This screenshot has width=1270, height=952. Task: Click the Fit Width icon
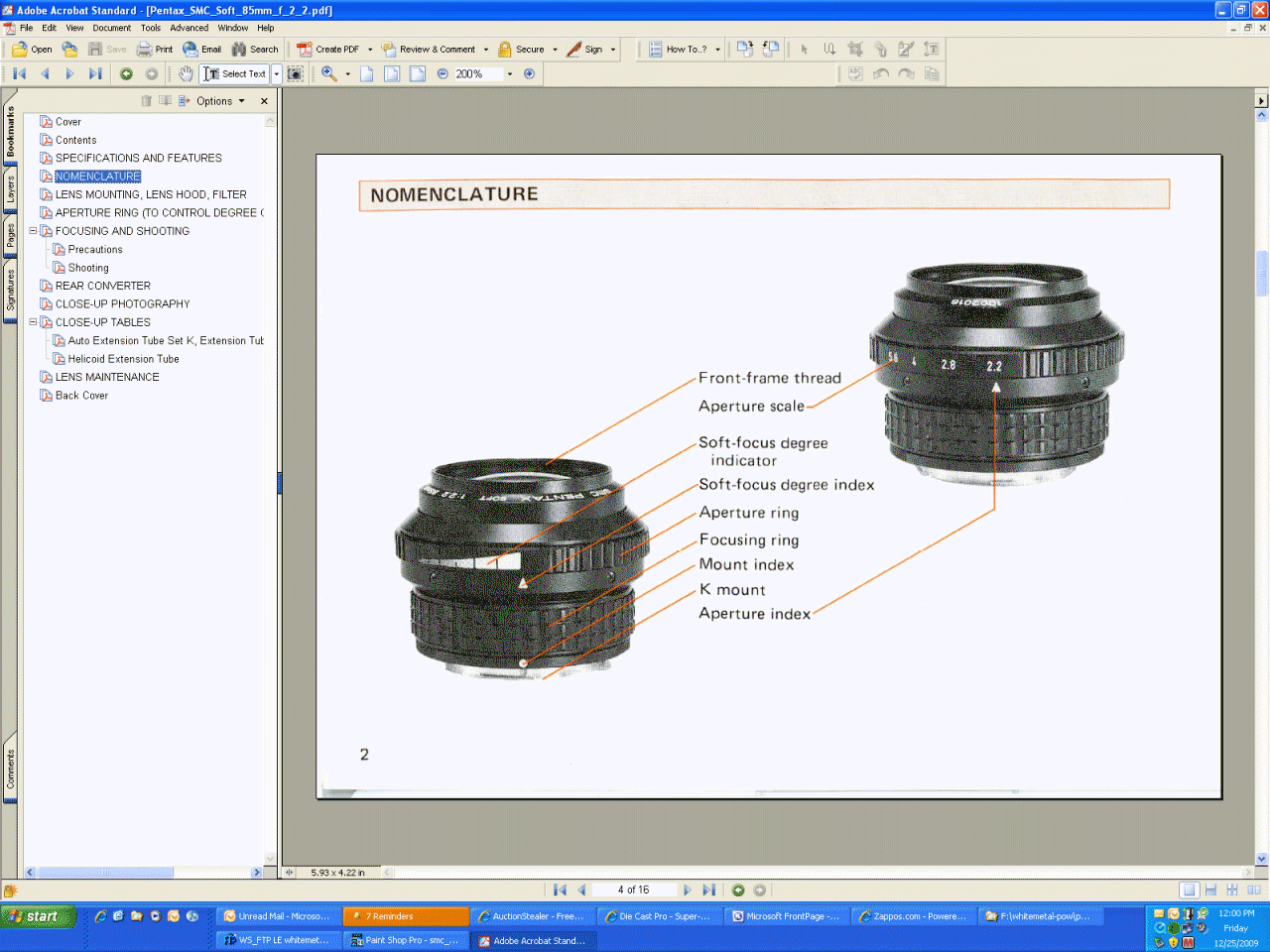coord(418,73)
